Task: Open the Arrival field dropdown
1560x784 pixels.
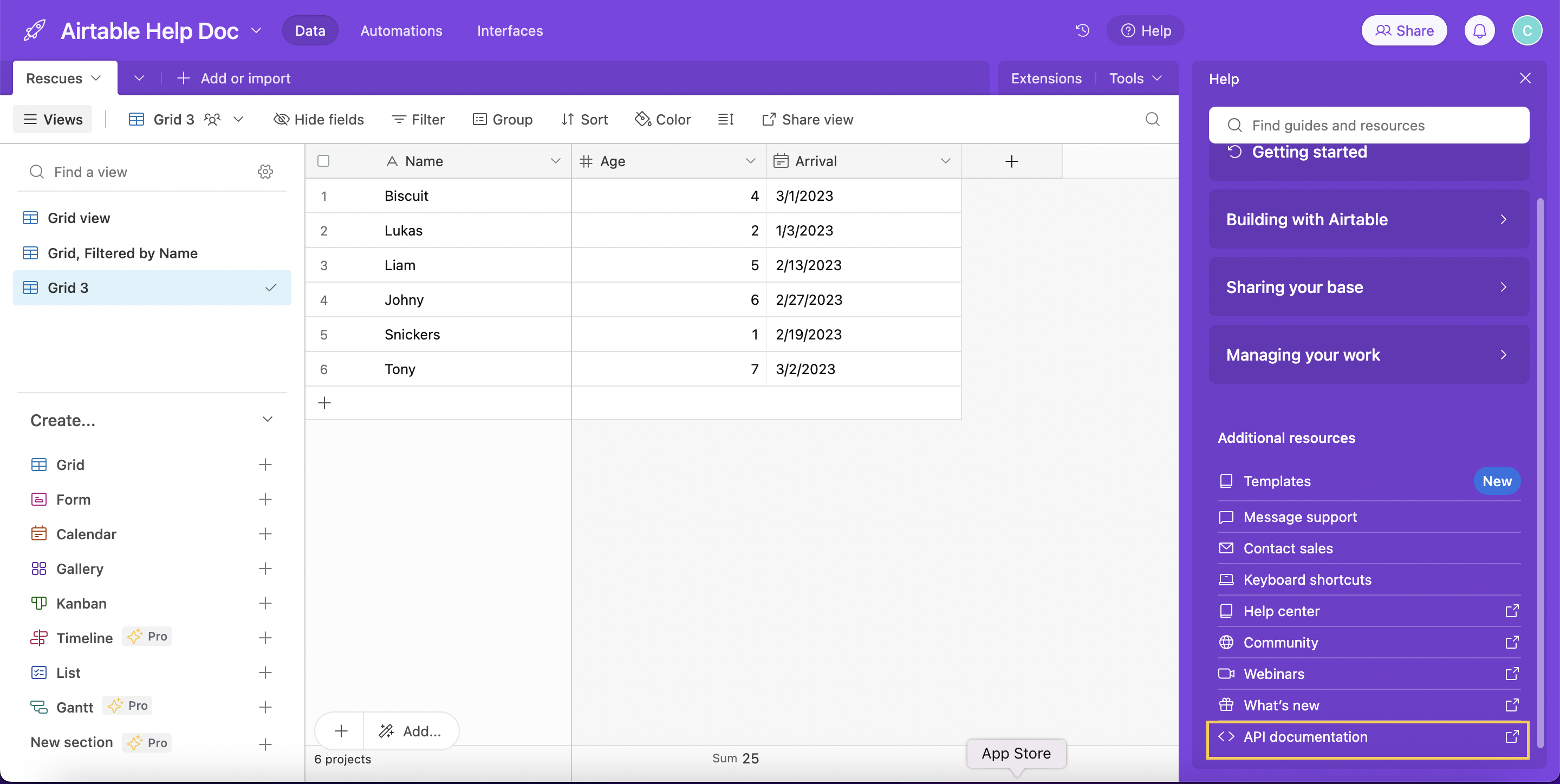Action: 945,161
